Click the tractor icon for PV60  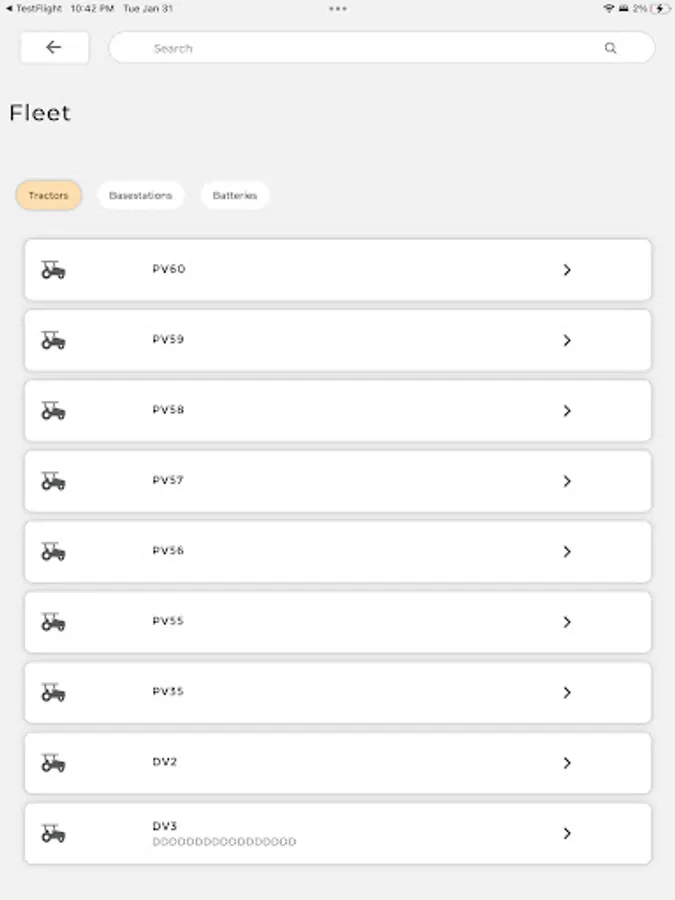pos(53,270)
